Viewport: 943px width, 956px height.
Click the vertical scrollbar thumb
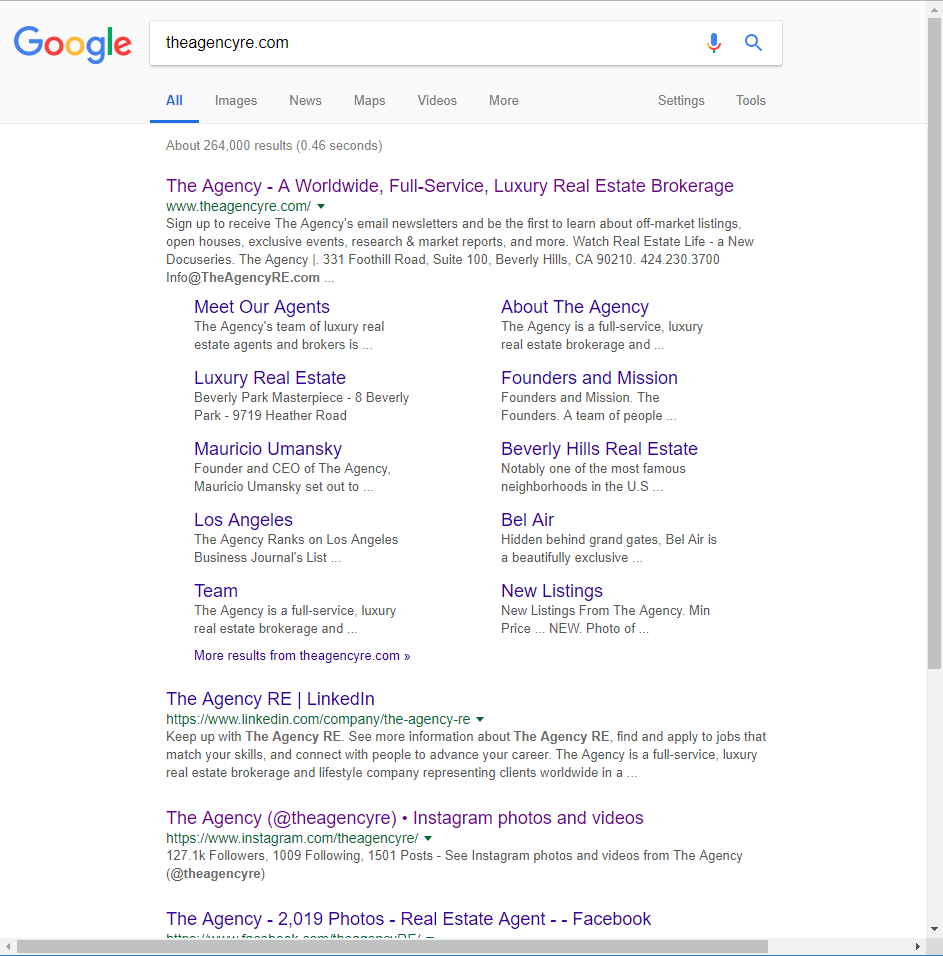[934, 343]
